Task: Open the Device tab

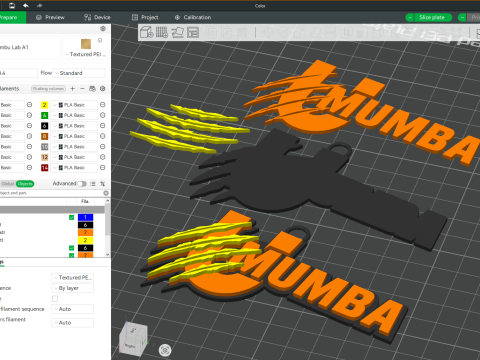Action: pos(97,17)
